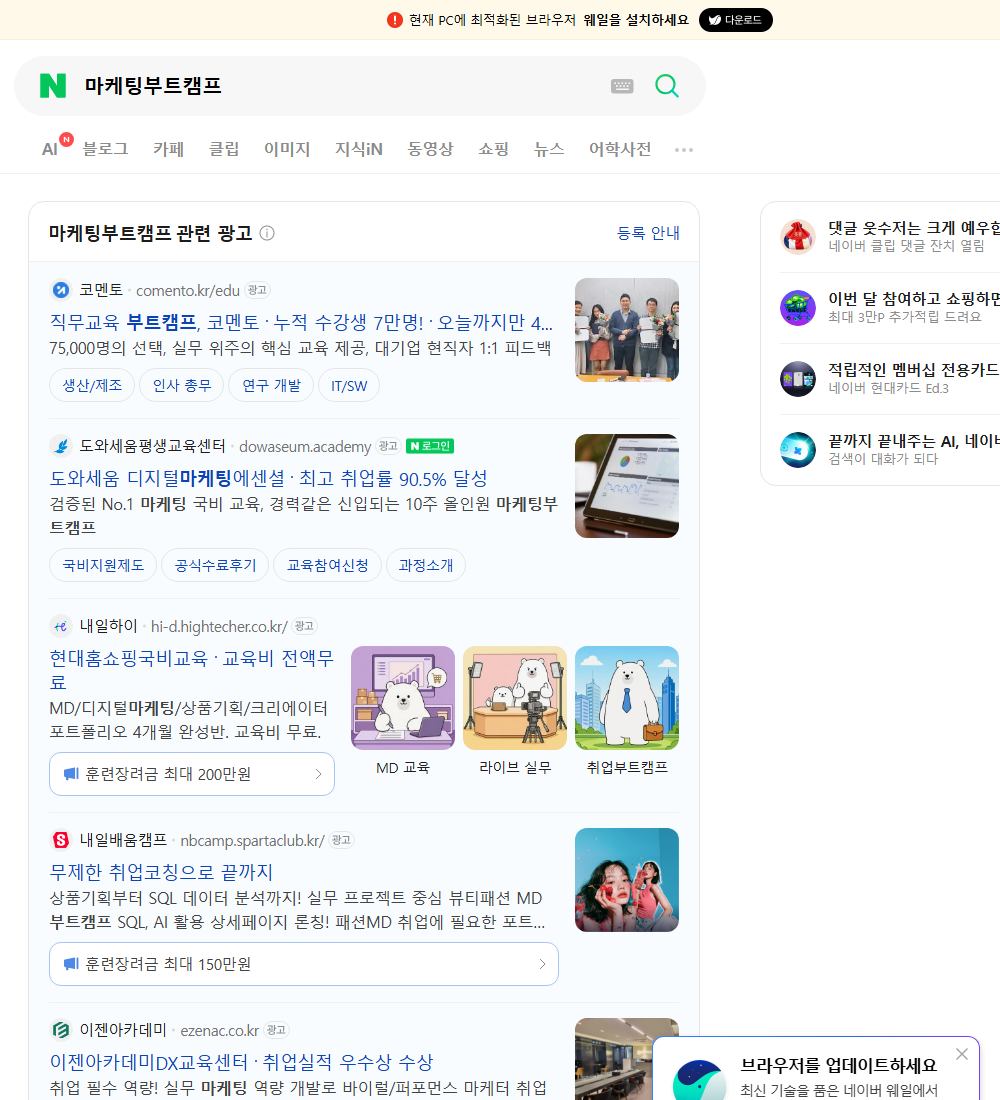Click the 코멘토 favicon icon
This screenshot has height=1100, width=1000.
coord(61,290)
